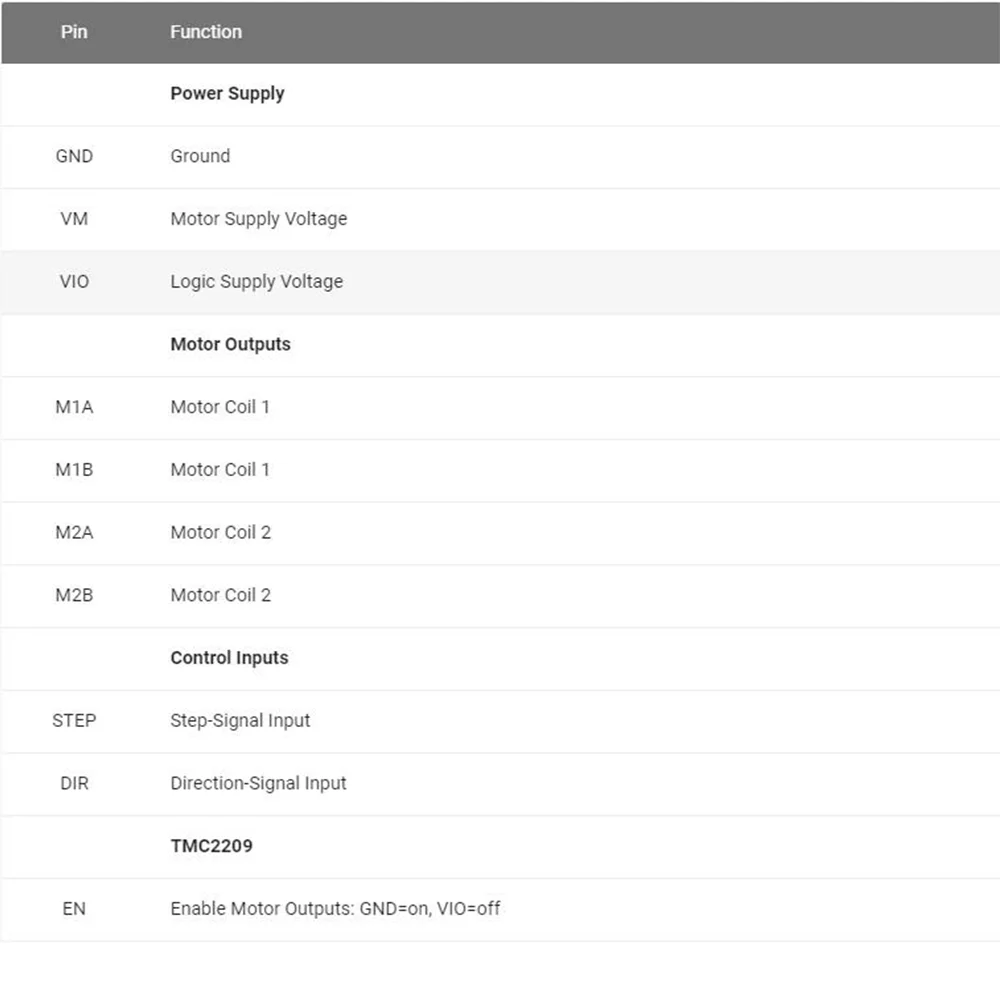Image resolution: width=1000 pixels, height=997 pixels.
Task: Select Logic Supply Voltage description
Action: 256,282
